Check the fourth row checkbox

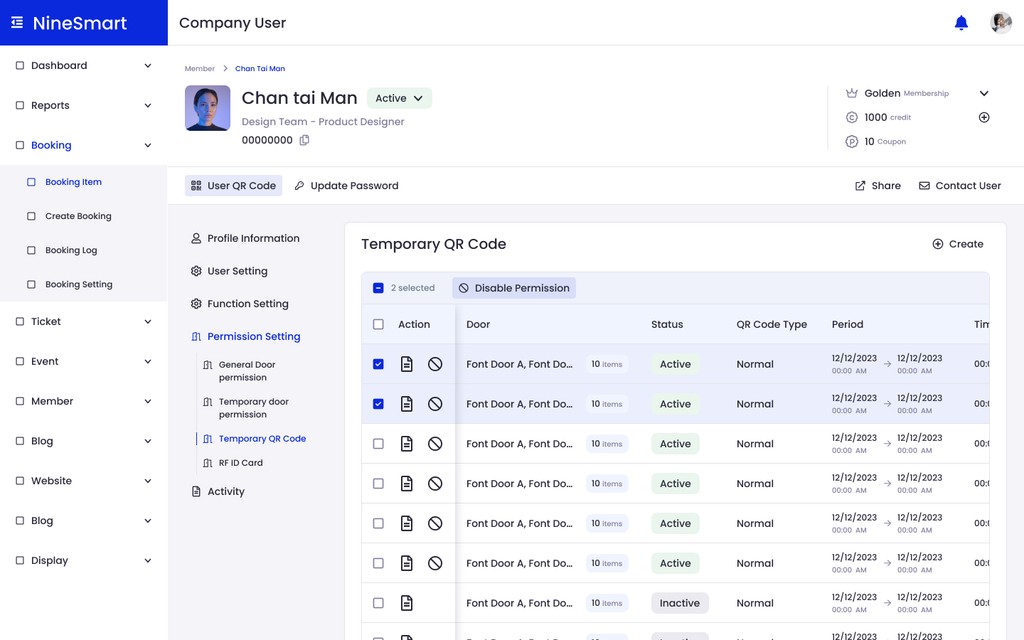pos(378,484)
